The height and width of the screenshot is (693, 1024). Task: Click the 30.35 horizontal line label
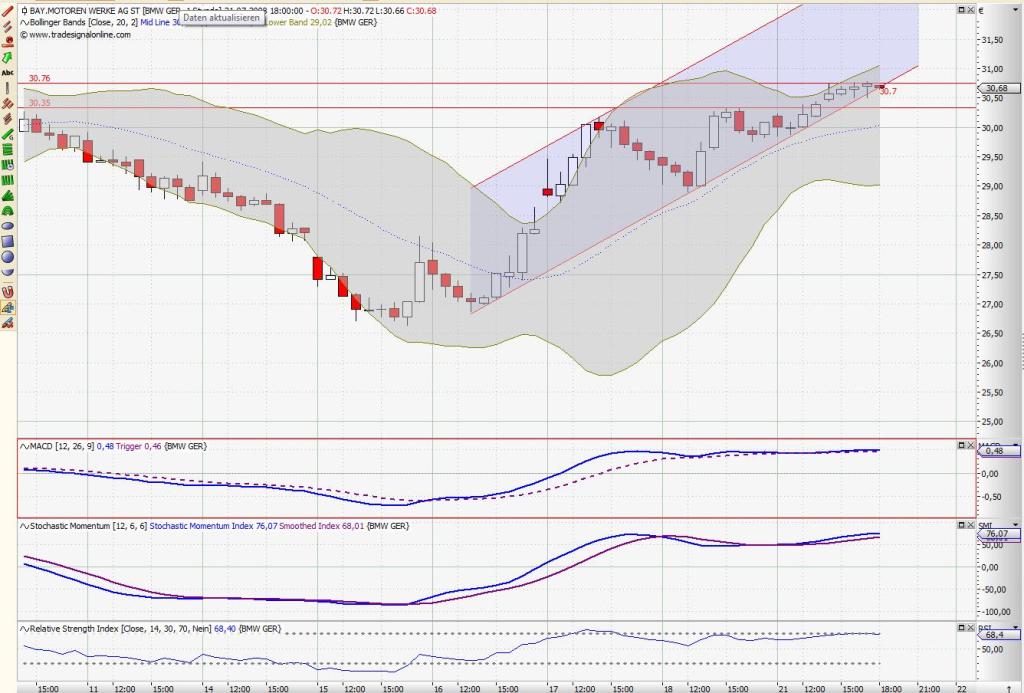(x=39, y=103)
